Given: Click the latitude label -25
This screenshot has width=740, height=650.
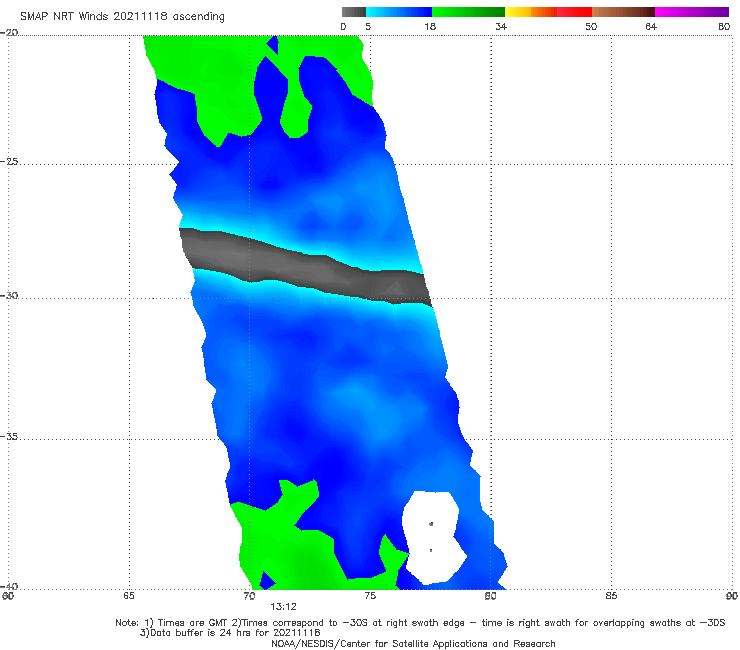Looking at the screenshot, I should click(x=9, y=161).
